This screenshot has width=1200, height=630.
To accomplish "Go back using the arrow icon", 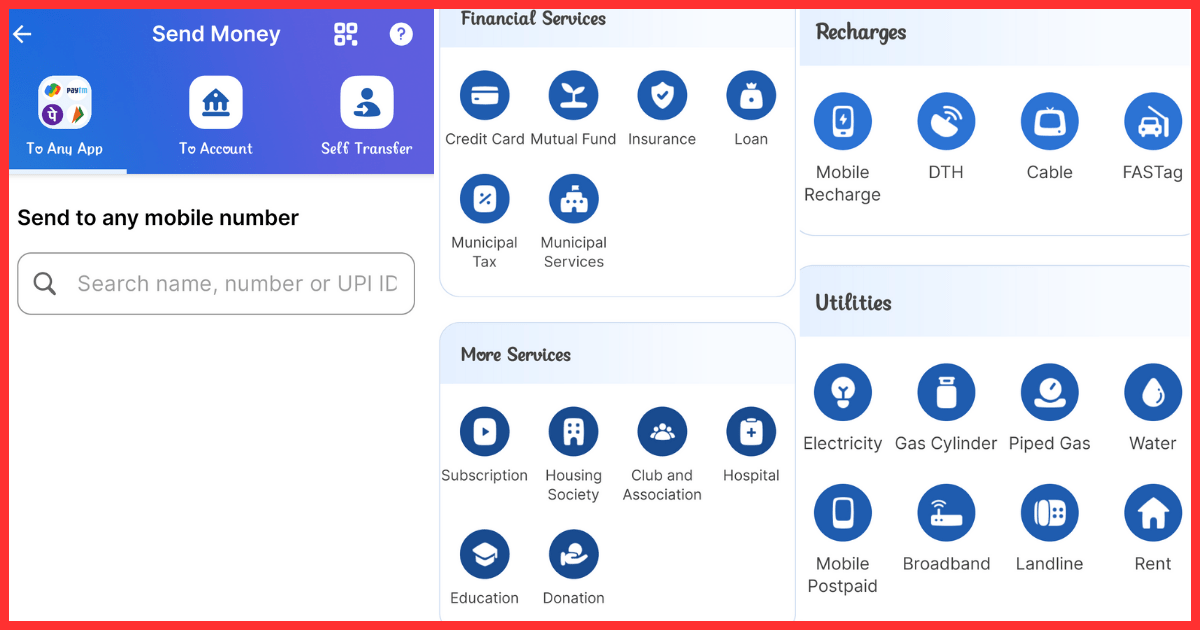I will click(22, 34).
